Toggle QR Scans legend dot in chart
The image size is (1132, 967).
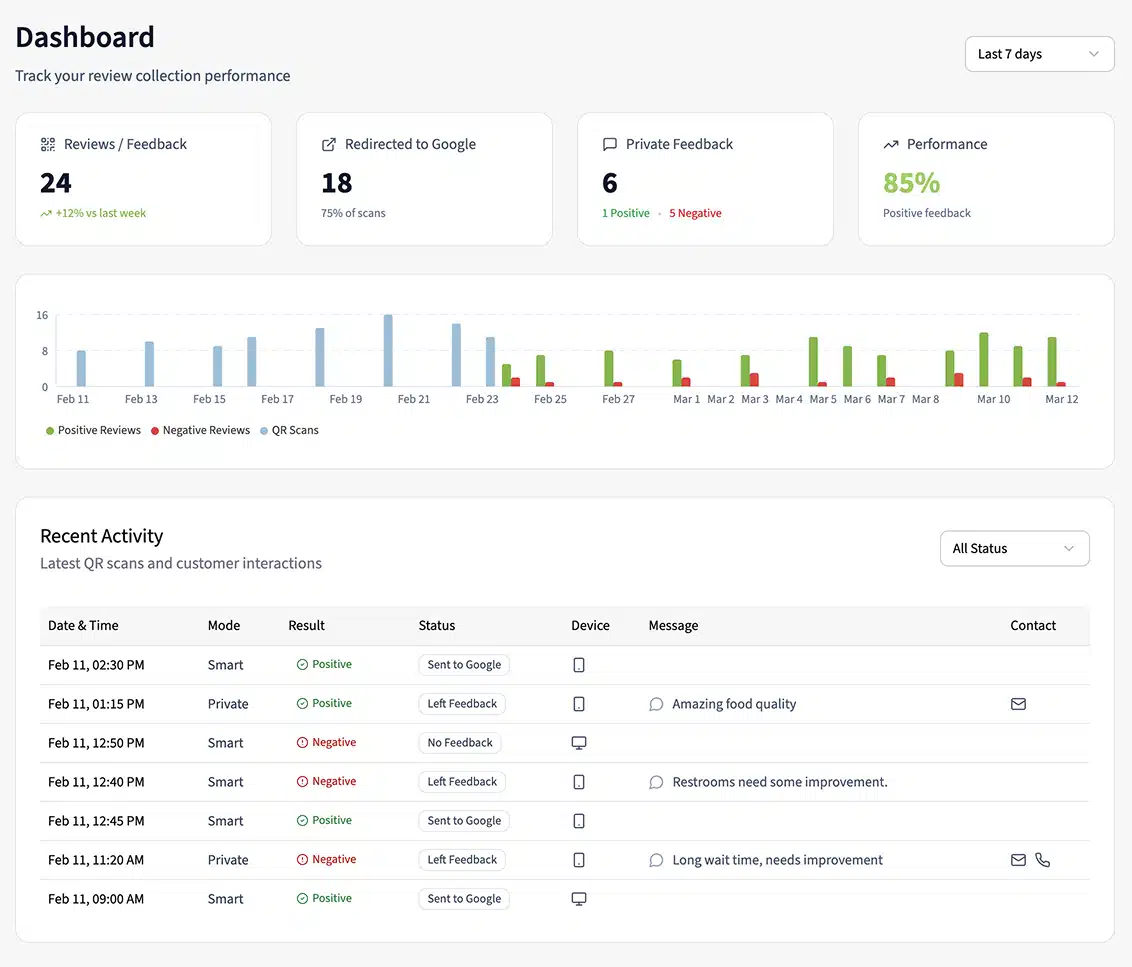(264, 431)
